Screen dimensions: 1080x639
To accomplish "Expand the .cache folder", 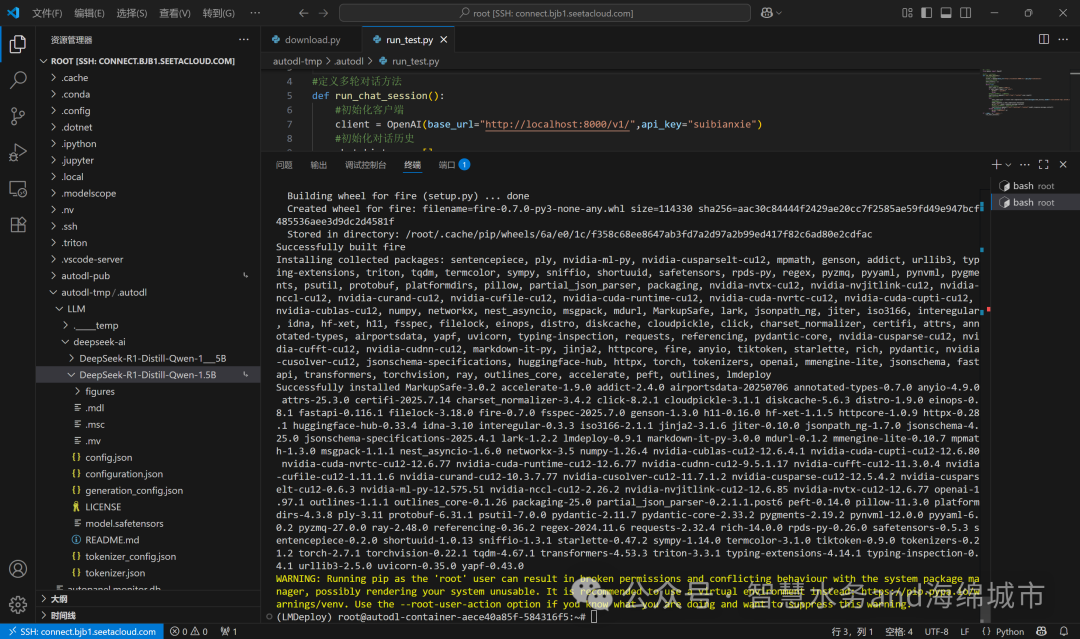I will (x=149, y=78).
